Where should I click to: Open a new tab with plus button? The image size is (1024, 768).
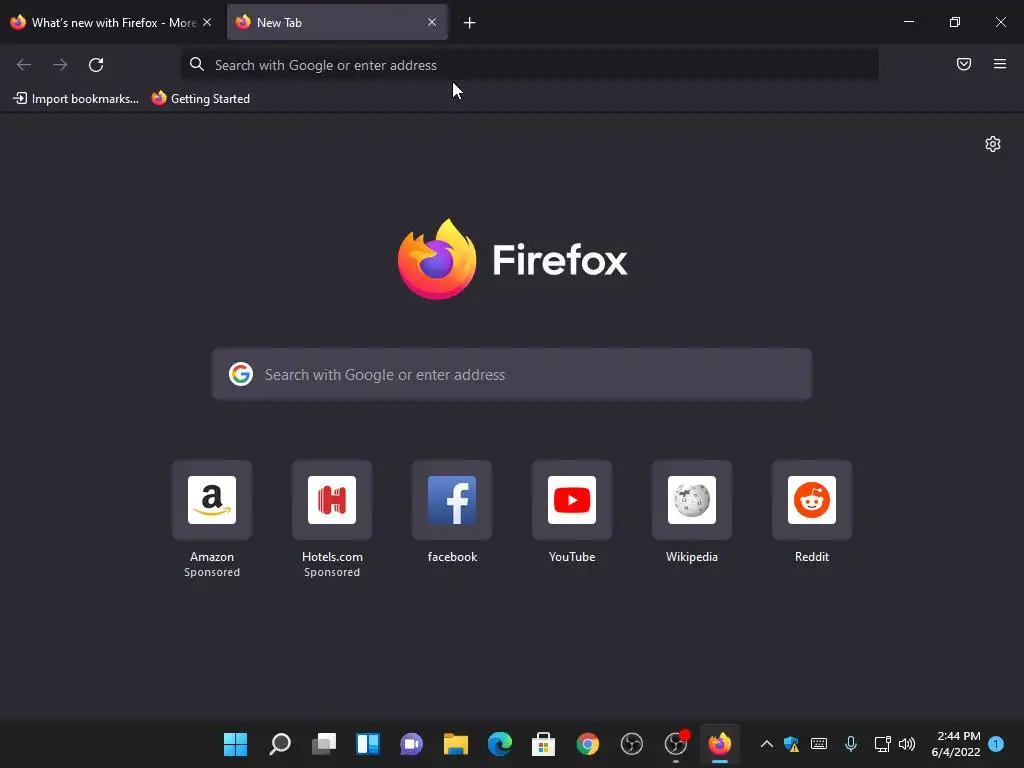470,23
